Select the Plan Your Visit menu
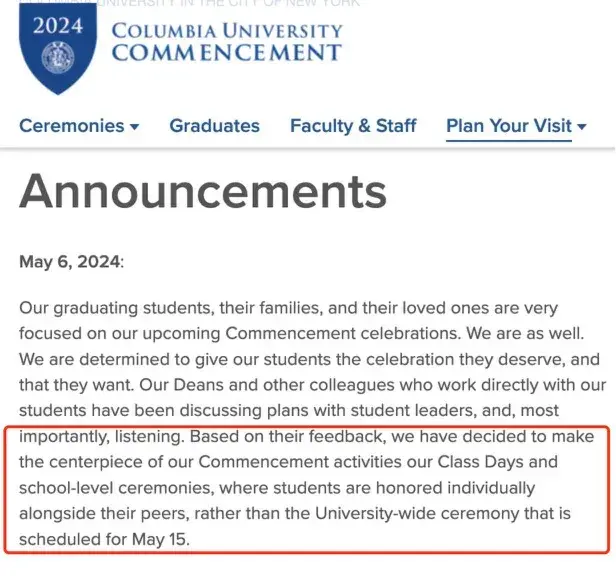This screenshot has height=577, width=616. coord(508,126)
